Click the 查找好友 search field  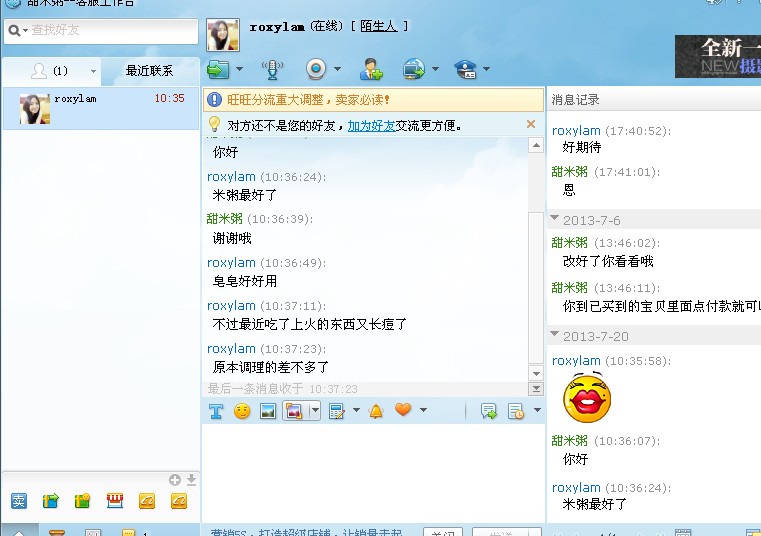click(101, 31)
